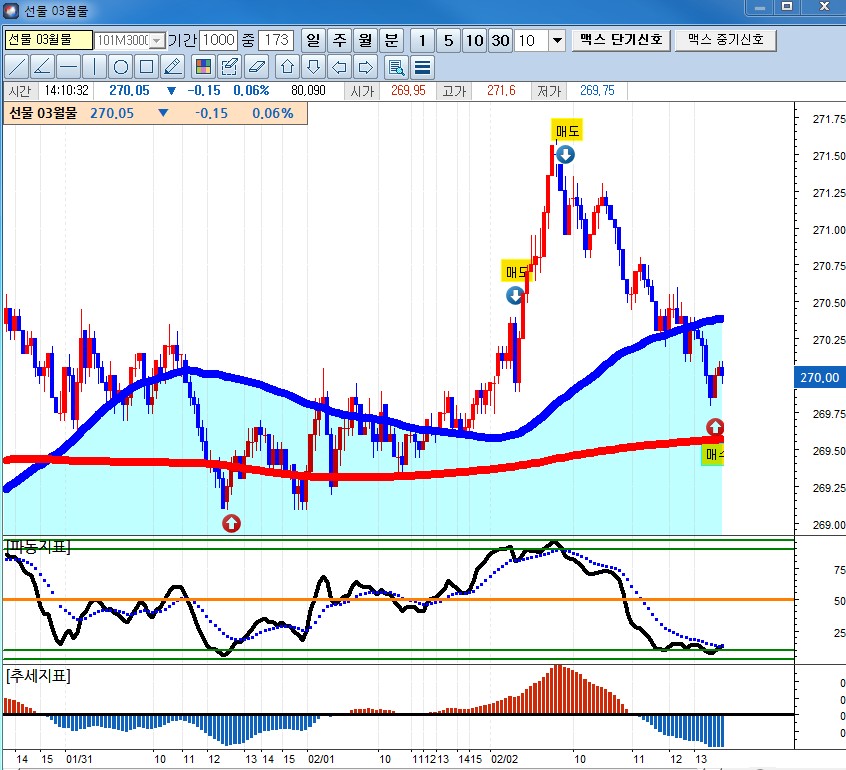This screenshot has width=846, height=770.
Task: Click the field showing 173
Action: tap(276, 40)
